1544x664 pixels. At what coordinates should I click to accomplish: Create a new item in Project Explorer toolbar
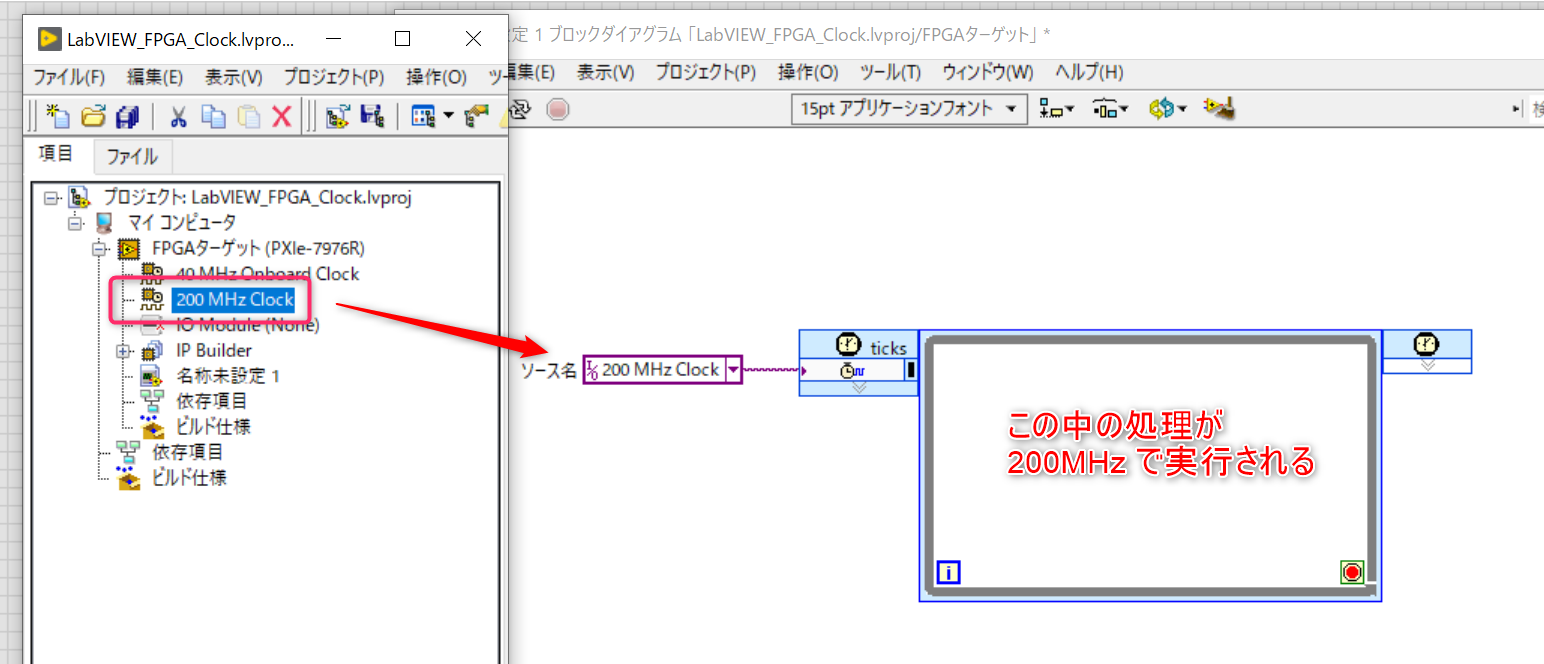58,116
